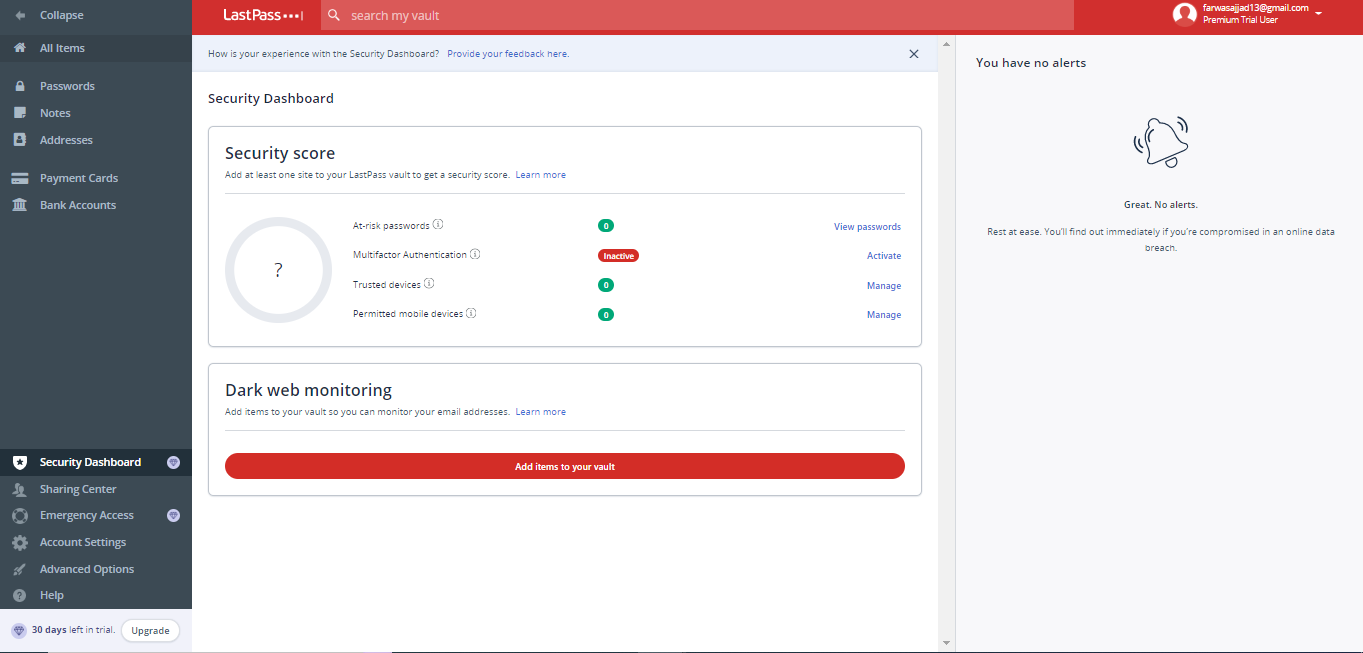
Task: Click the scrollbar down arrow
Action: (x=946, y=642)
